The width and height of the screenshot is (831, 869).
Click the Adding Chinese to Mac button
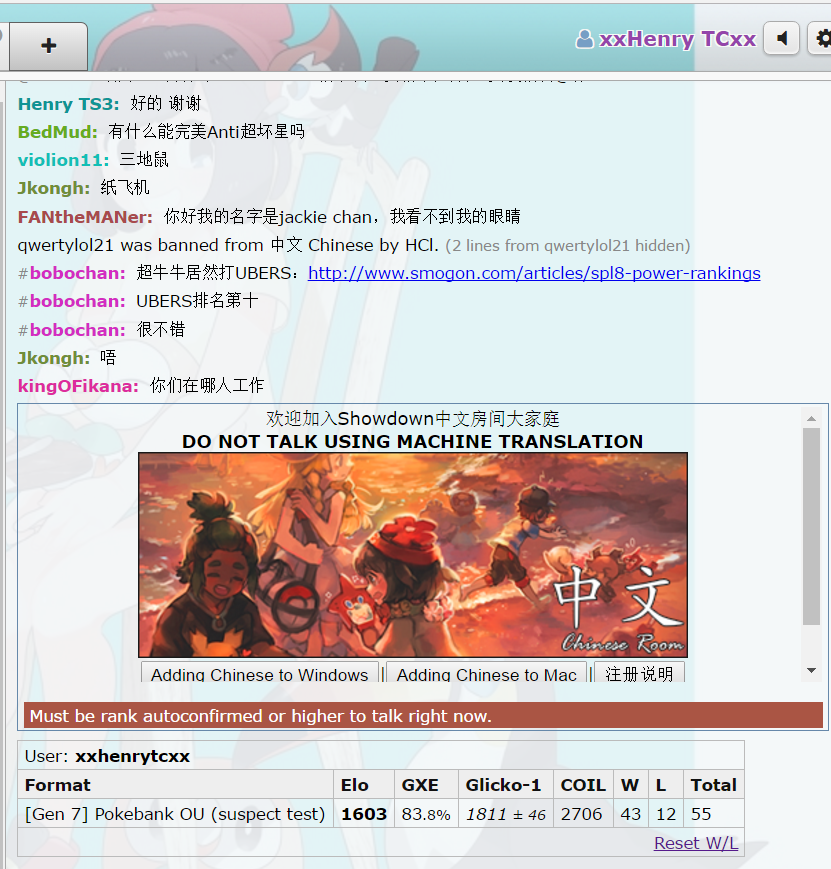[486, 673]
